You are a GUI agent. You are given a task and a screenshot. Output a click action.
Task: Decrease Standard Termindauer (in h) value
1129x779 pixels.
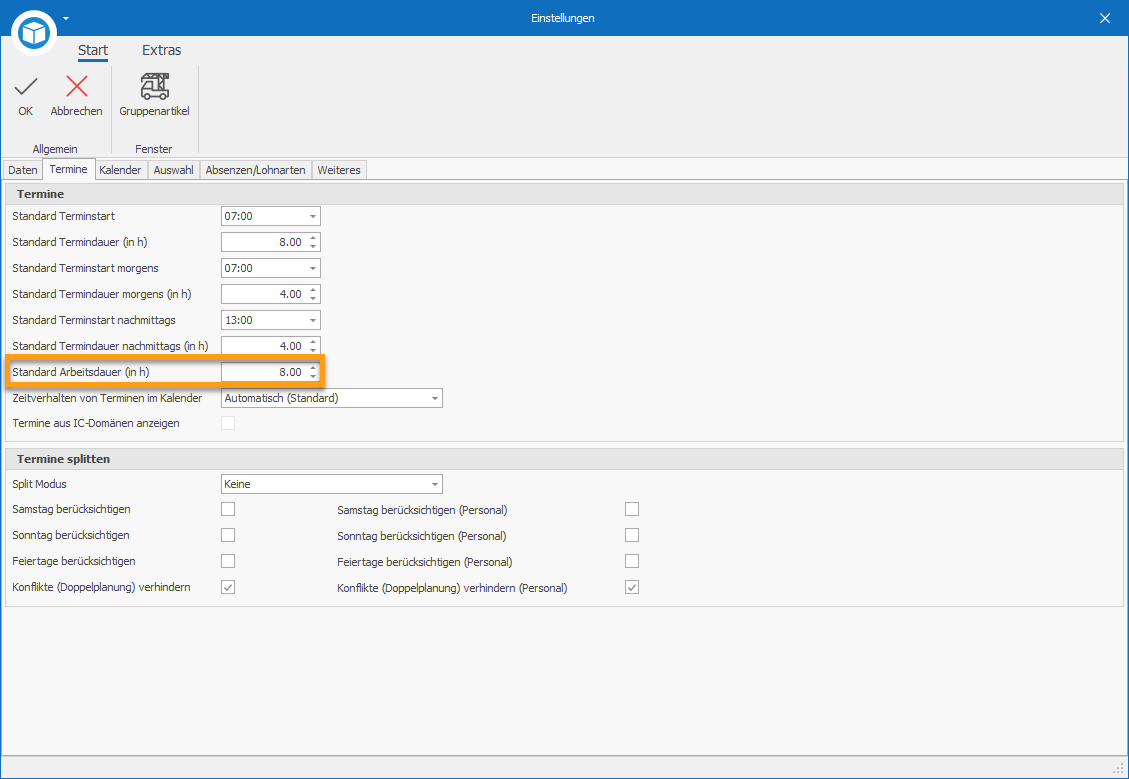point(312,246)
